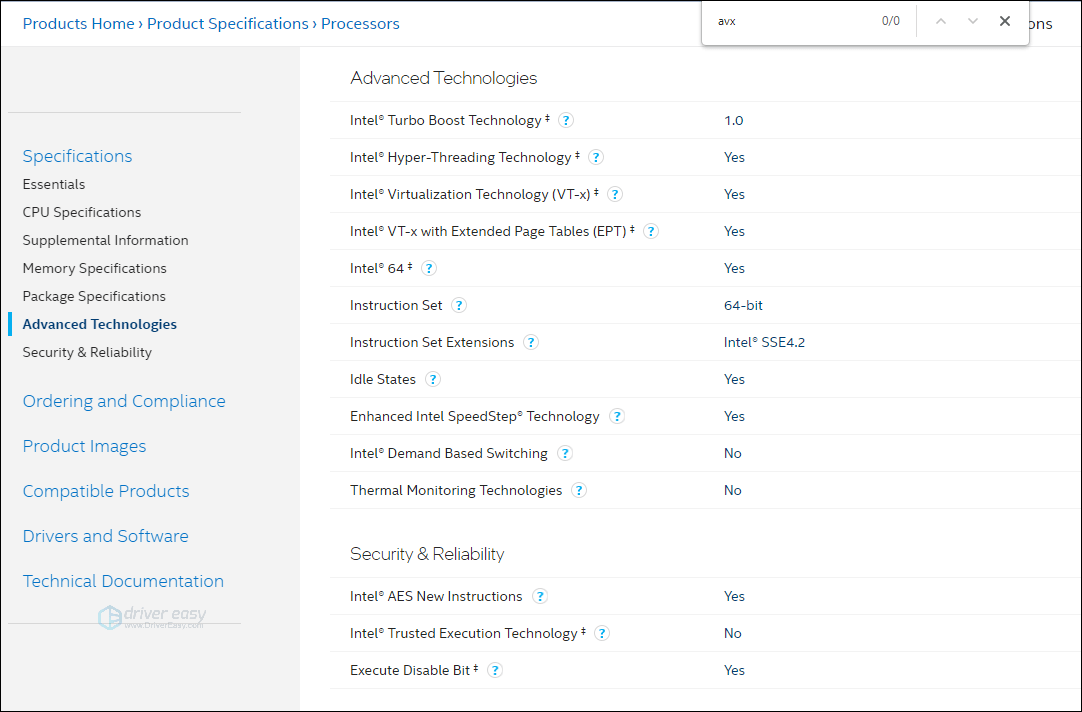Image resolution: width=1082 pixels, height=712 pixels.
Task: Jump to Supplemental Information section
Action: 106,240
